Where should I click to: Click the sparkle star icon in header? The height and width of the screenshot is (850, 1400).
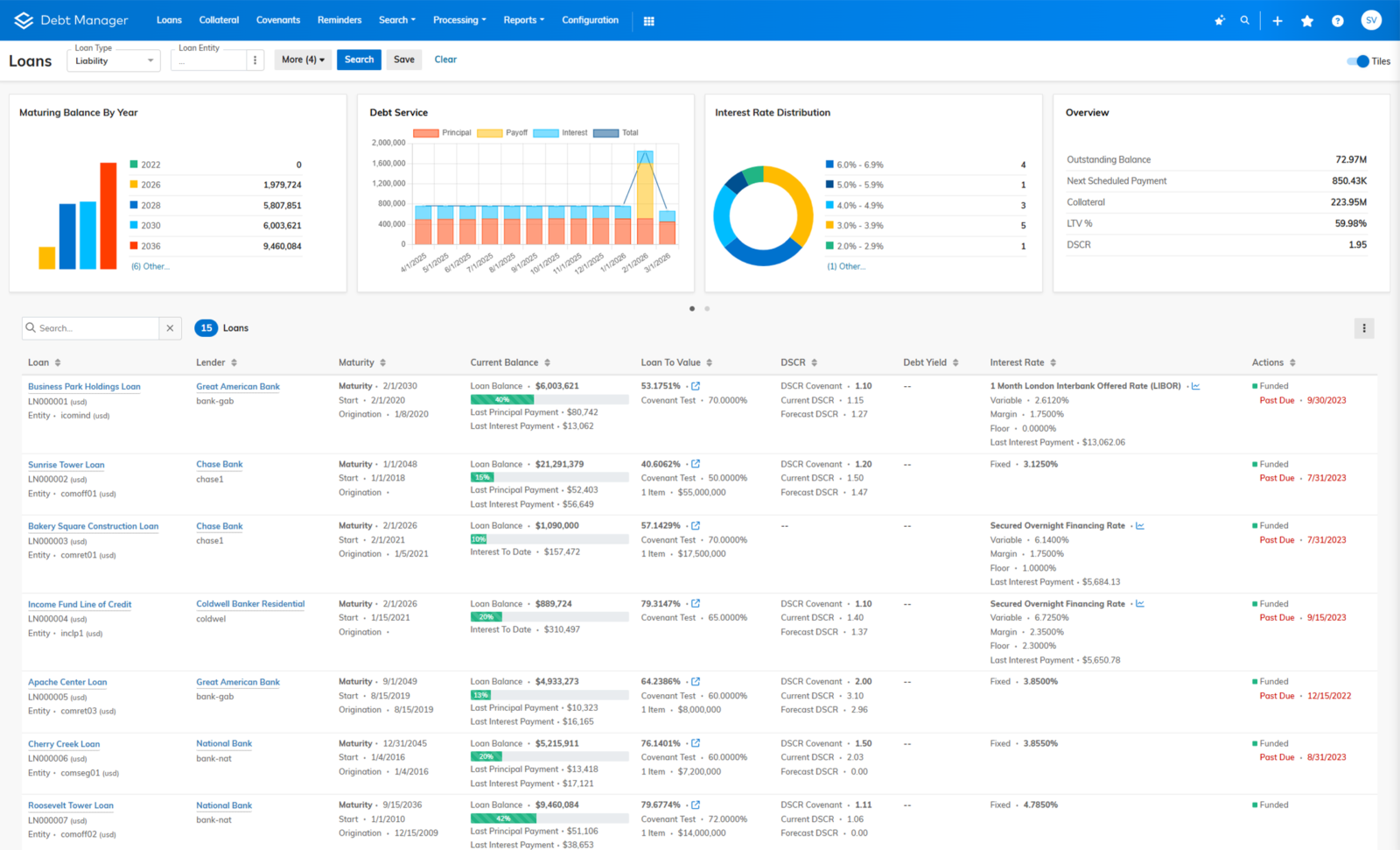tap(1220, 21)
